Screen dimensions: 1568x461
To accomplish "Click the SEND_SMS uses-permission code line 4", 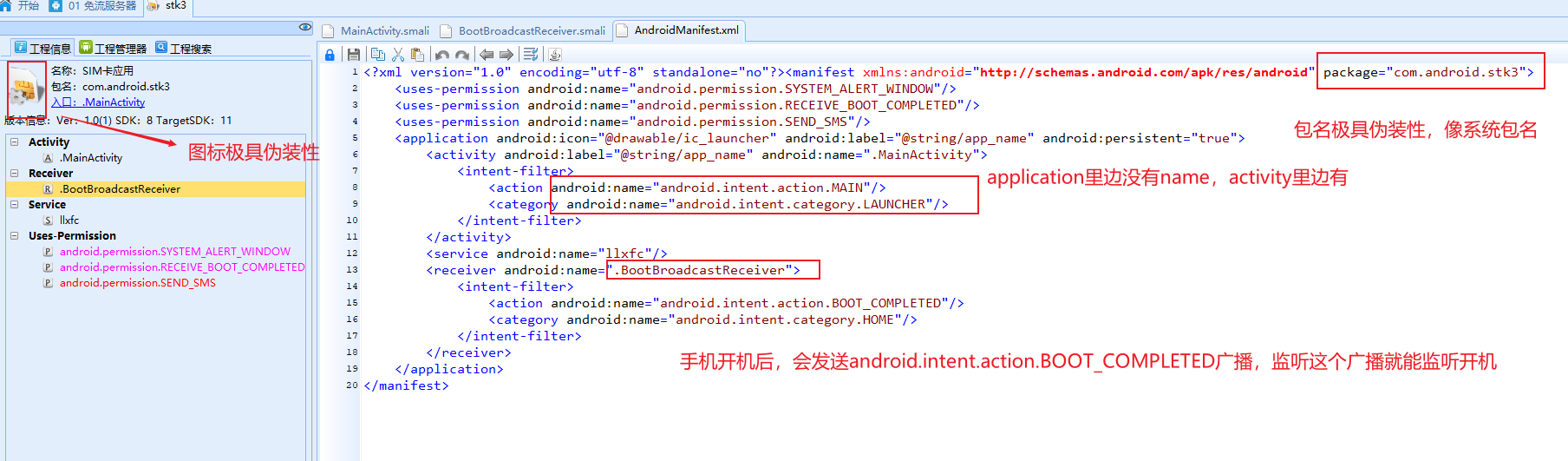I will (x=632, y=122).
